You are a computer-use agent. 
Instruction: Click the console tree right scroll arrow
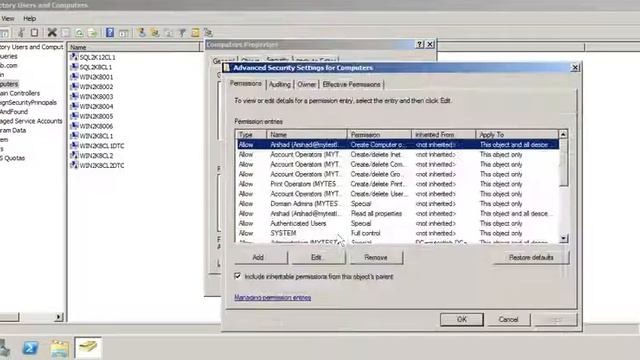point(59,317)
